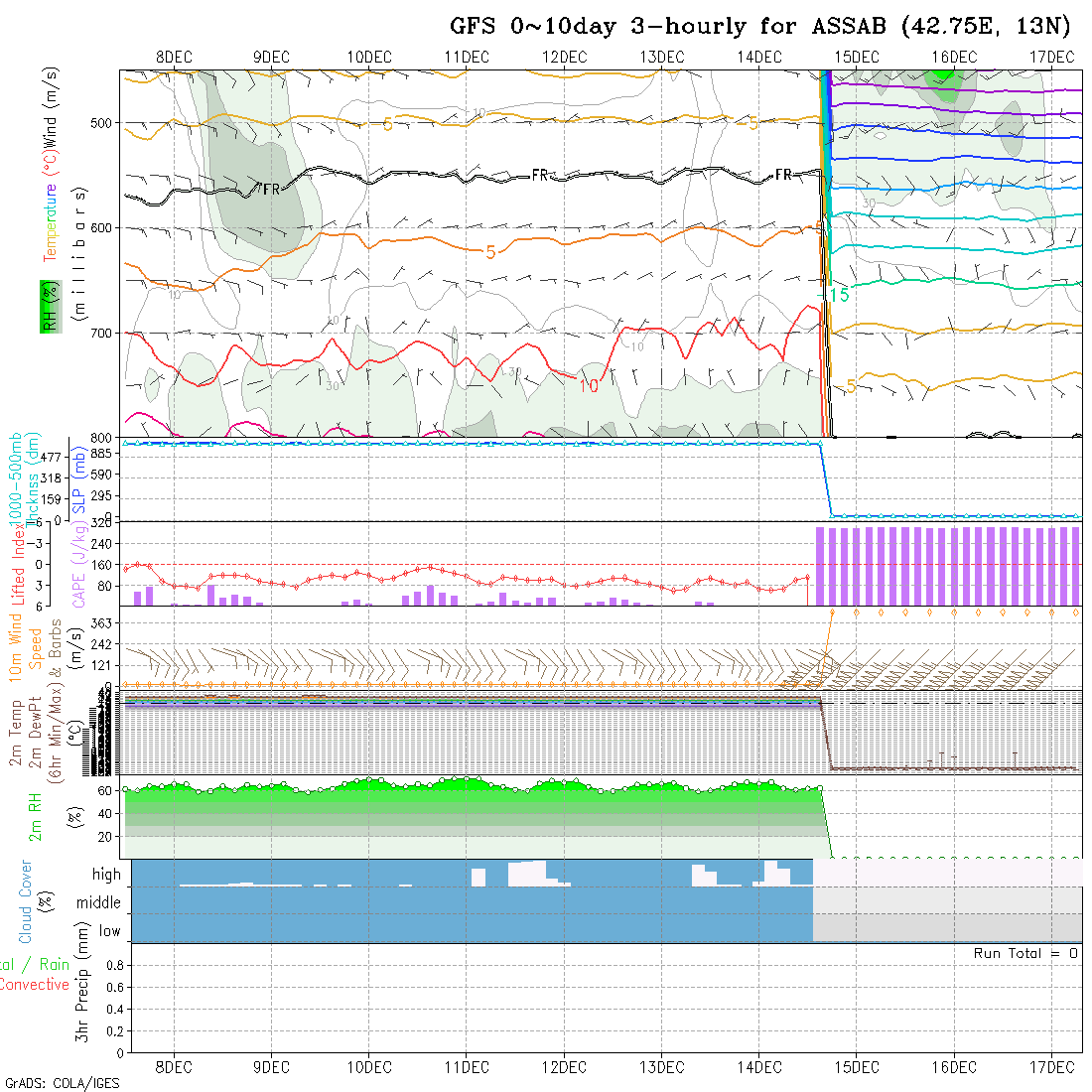Click the 'GrADS: COLA/IGES' credit text
This screenshot has height=1092, width=1092.
click(63, 1084)
